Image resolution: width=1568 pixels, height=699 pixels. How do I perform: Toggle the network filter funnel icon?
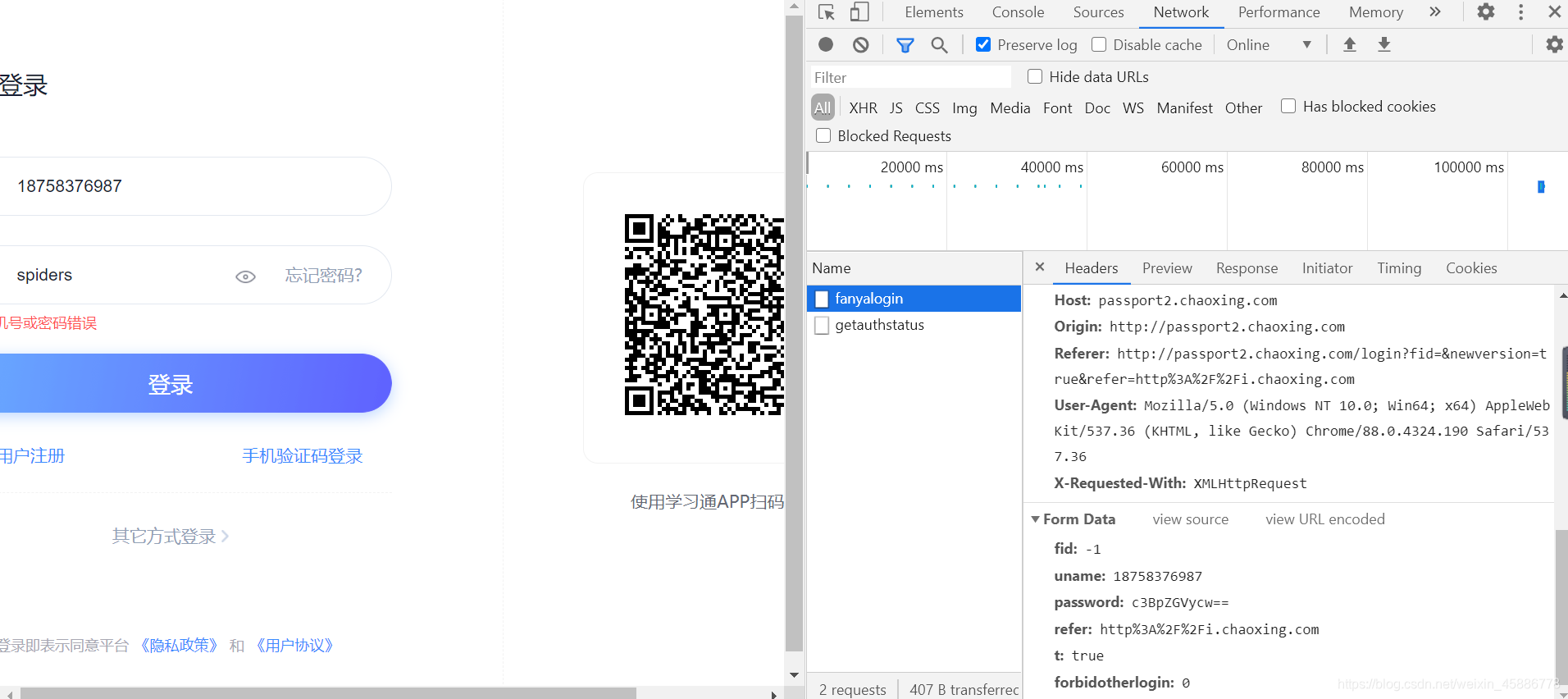pyautogui.click(x=905, y=45)
